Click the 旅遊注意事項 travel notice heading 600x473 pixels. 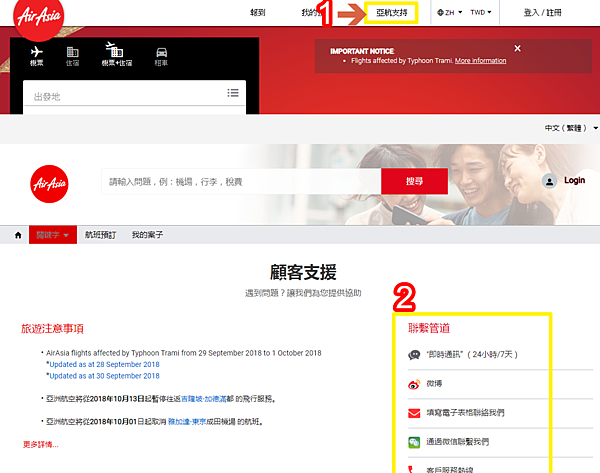pos(52,328)
